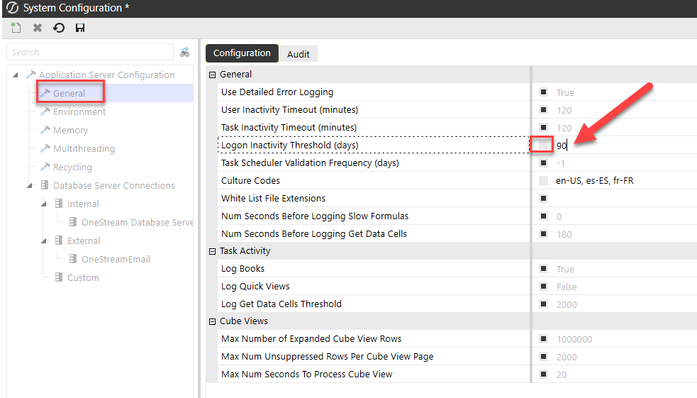This screenshot has height=398, width=697.
Task: Select the Custom database connection icon
Action: [x=59, y=277]
